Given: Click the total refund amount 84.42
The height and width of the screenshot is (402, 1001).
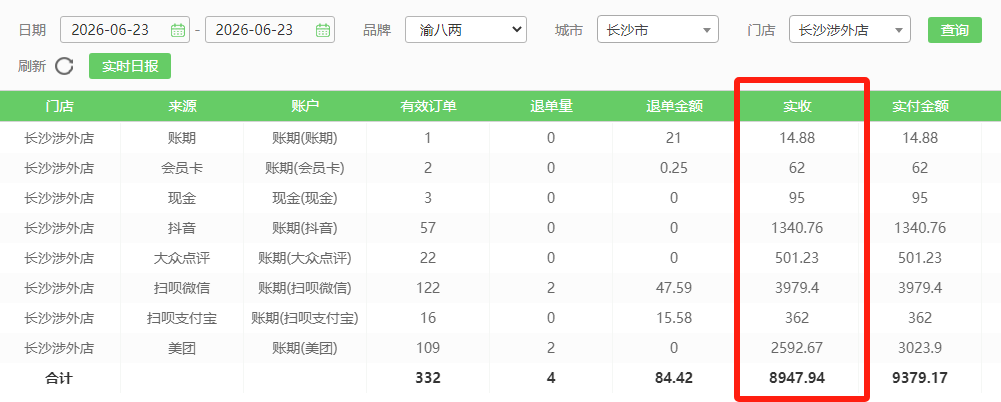Looking at the screenshot, I should click(674, 378).
